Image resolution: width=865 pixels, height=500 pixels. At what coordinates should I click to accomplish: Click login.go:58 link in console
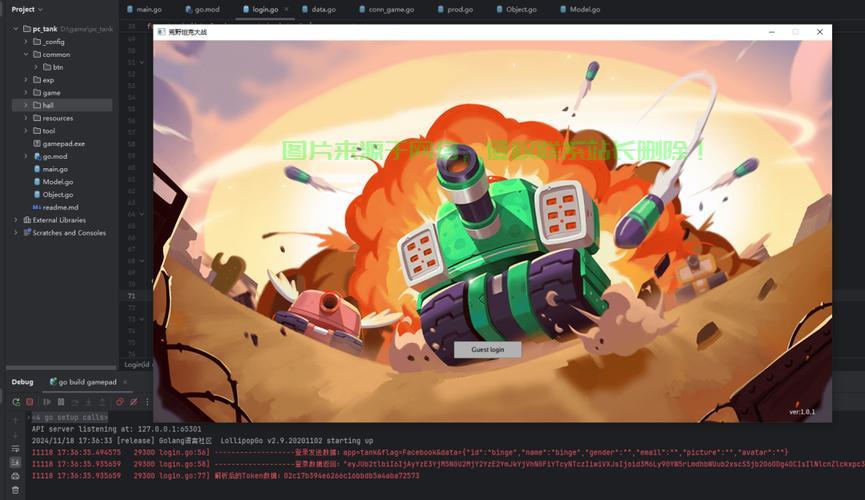(x=184, y=464)
